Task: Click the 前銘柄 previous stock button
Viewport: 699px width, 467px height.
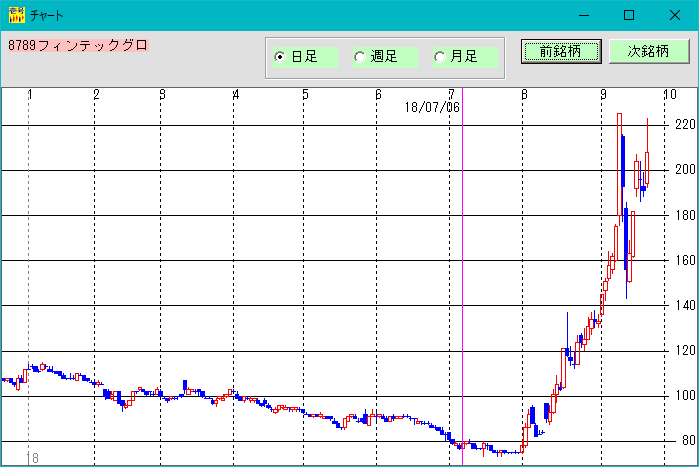Action: 561,51
